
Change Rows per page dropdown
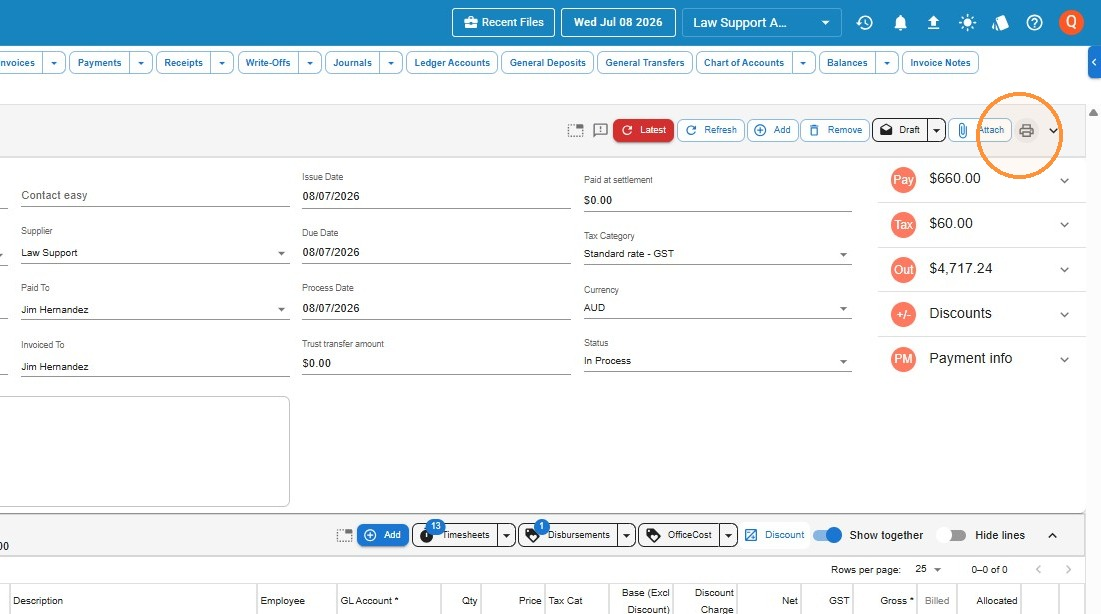coord(928,569)
